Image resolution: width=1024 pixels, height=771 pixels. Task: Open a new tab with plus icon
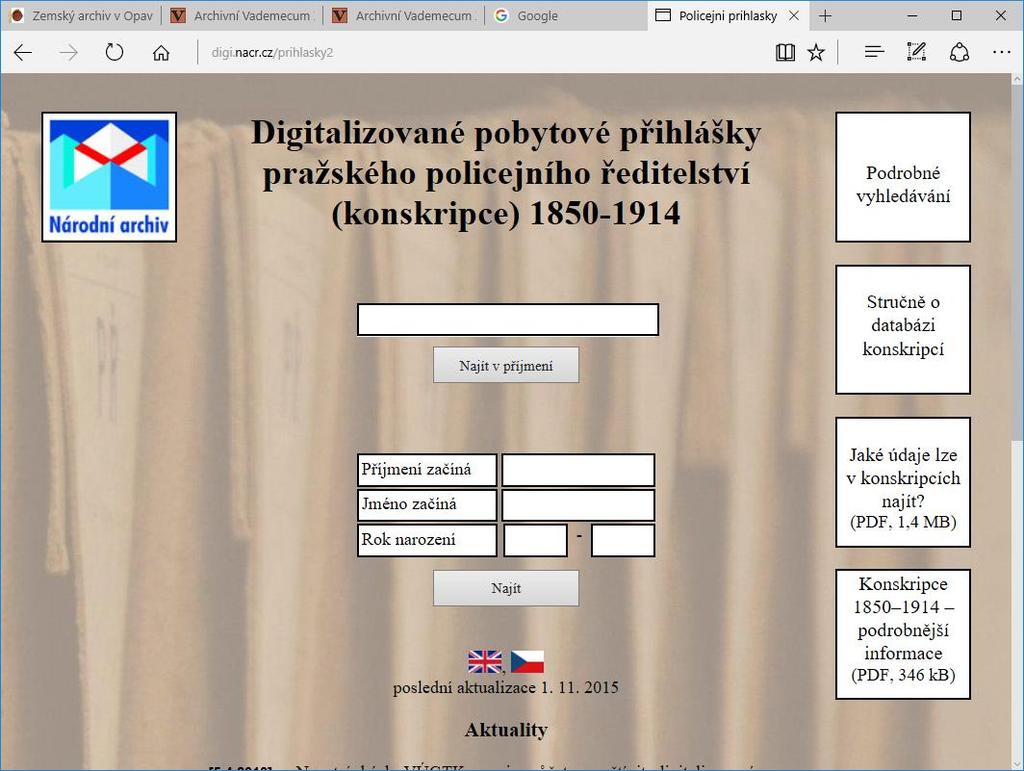pos(825,16)
